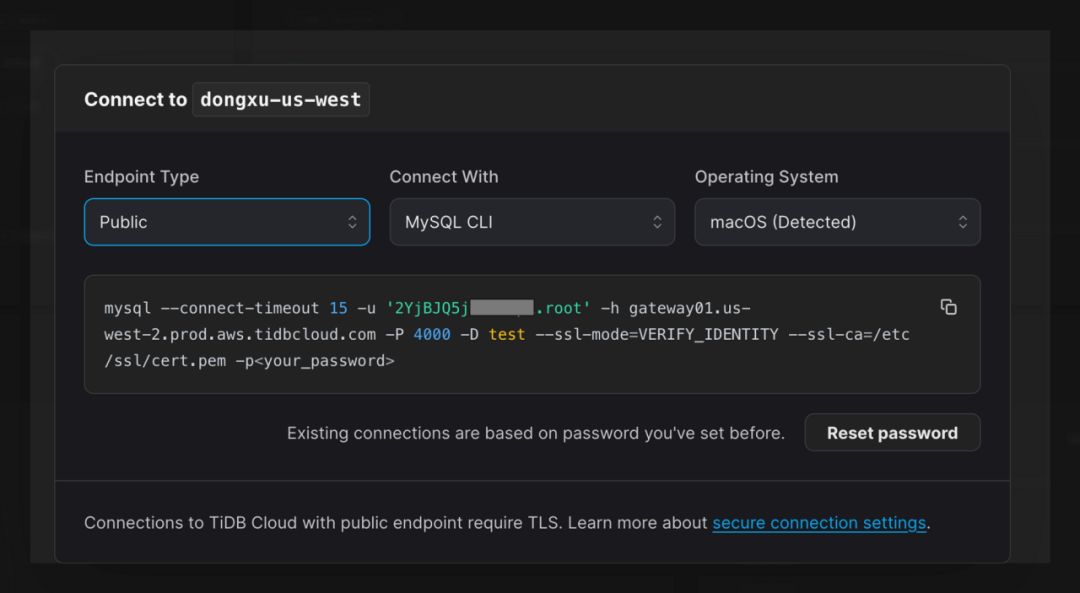The image size is (1080, 593).
Task: Copy the MySQL connection command
Action: click(948, 307)
